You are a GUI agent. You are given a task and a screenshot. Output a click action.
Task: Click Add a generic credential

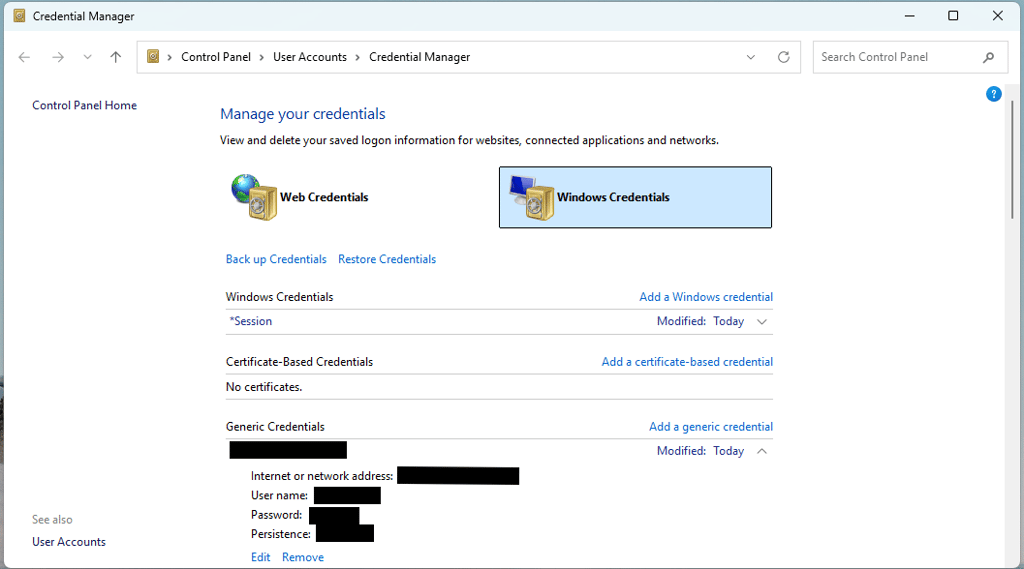tap(711, 427)
